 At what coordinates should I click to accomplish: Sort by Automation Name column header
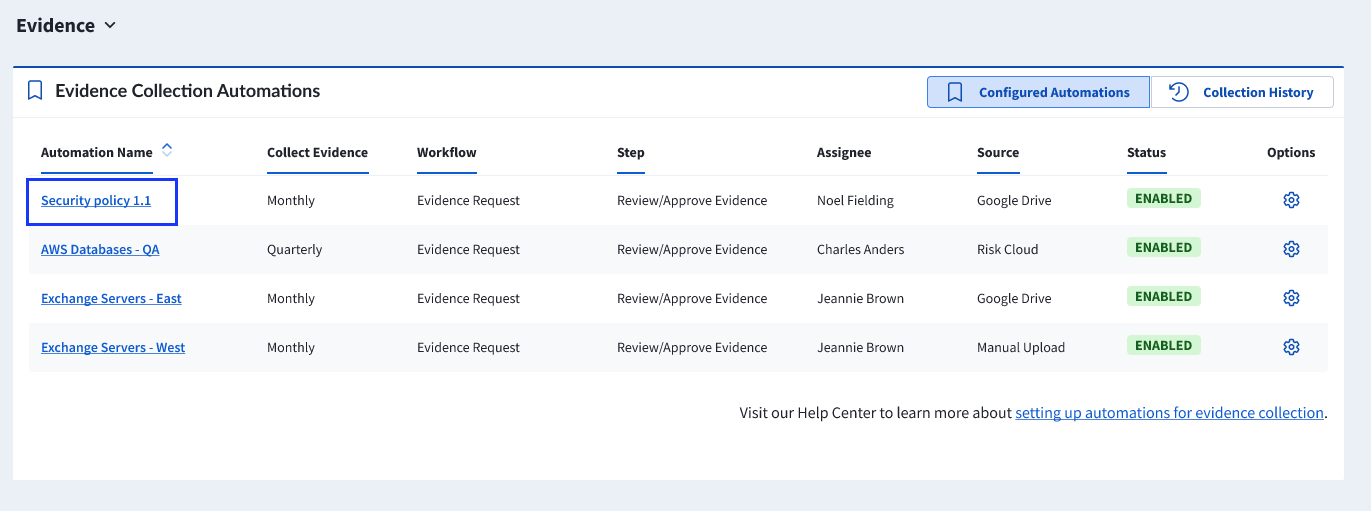[97, 152]
